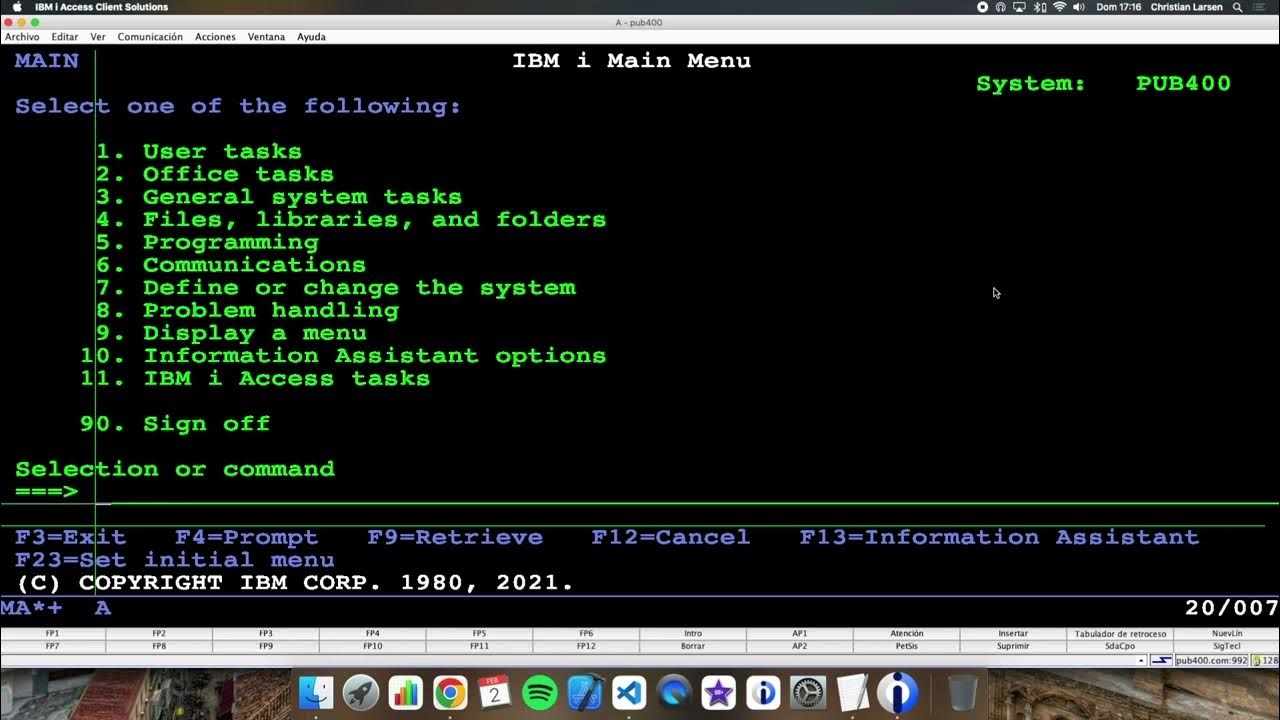
Task: Click F13=Information Assistant text
Action: pos(999,537)
